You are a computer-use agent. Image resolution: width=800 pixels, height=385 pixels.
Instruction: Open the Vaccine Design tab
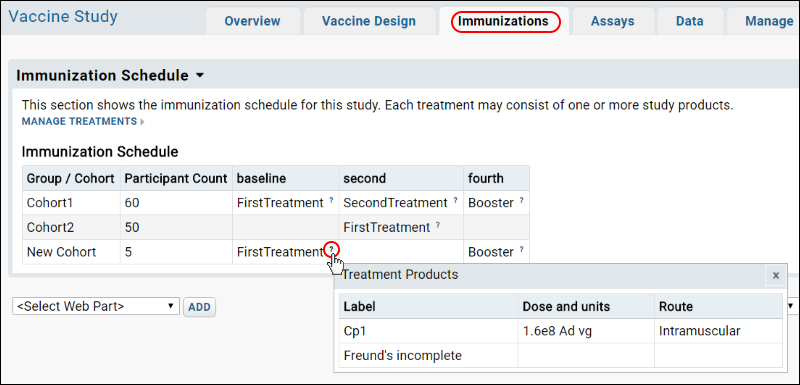(x=369, y=21)
